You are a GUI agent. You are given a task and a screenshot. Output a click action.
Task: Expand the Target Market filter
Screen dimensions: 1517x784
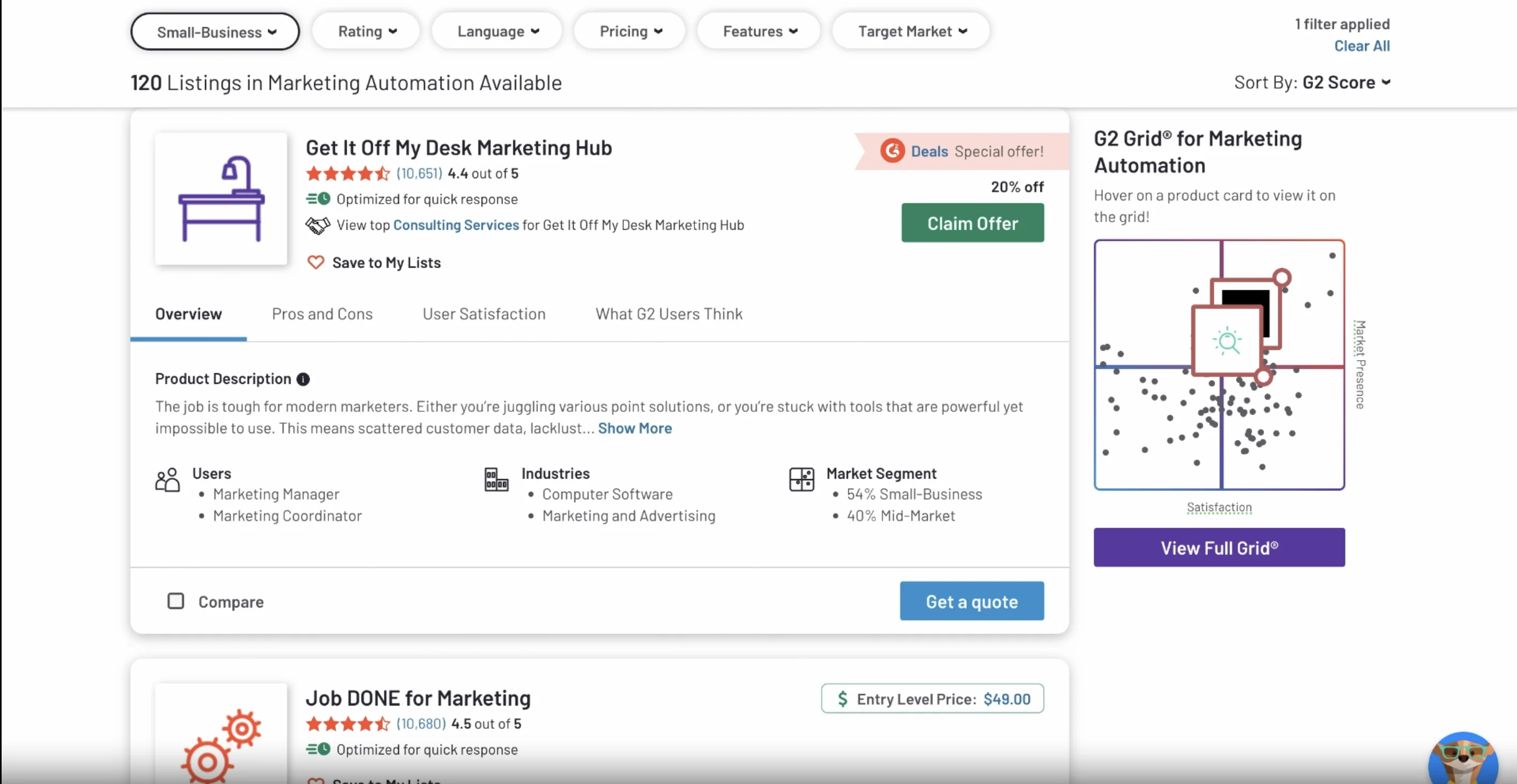pyautogui.click(x=911, y=31)
